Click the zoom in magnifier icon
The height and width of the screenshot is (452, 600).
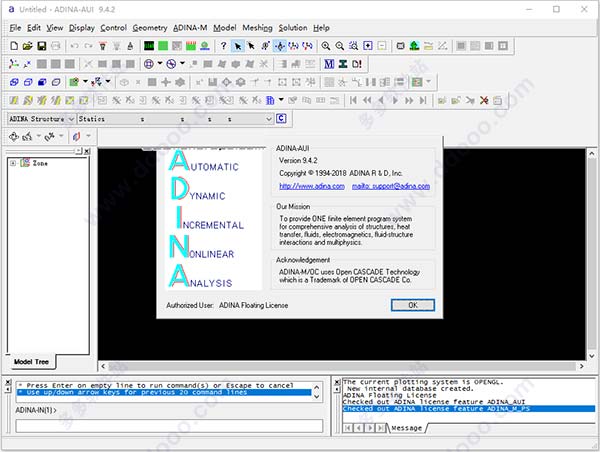pyautogui.click(x=326, y=46)
